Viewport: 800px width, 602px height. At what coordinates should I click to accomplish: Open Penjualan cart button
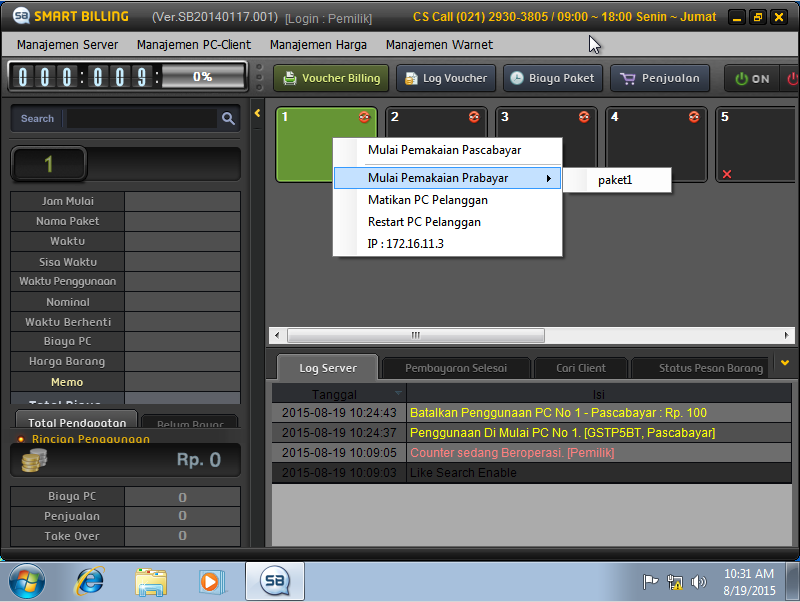[x=660, y=78]
